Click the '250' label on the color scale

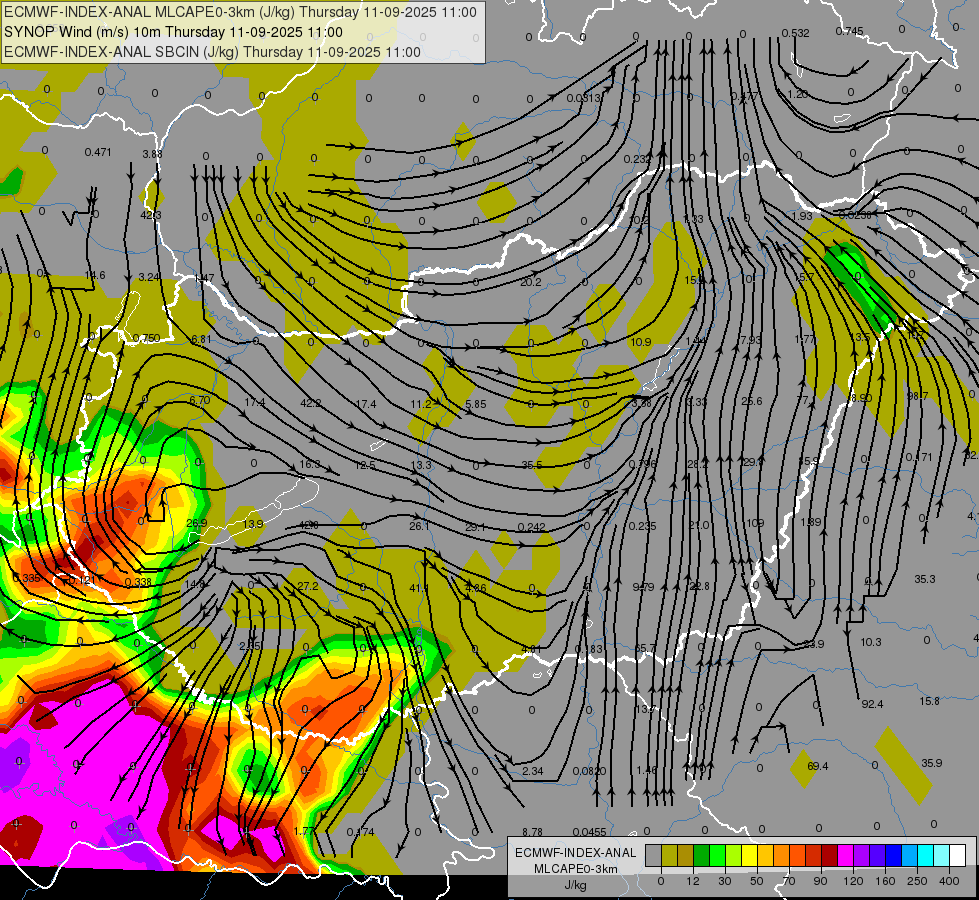coord(917,881)
